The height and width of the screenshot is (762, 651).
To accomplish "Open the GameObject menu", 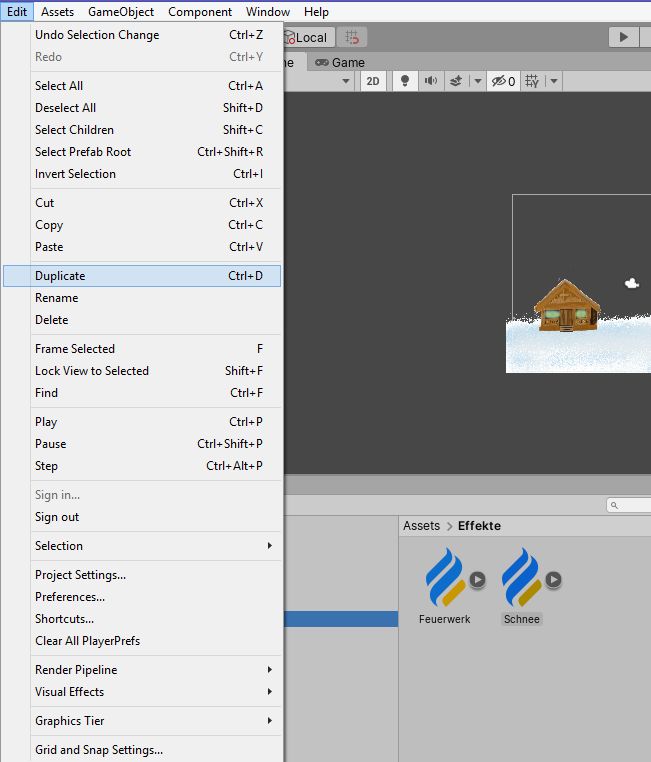I will tap(121, 12).
